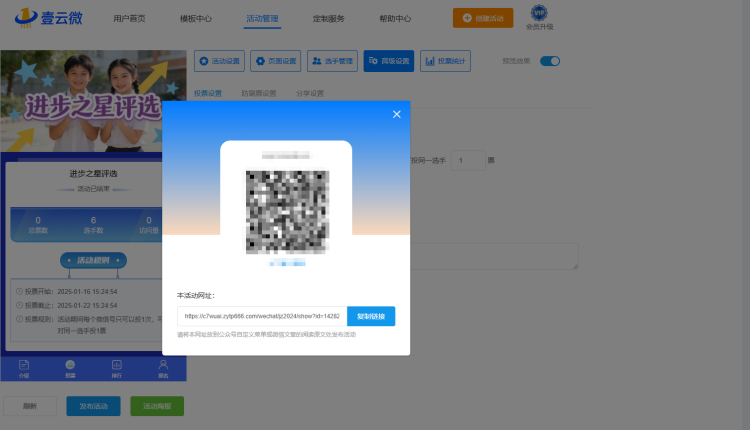Viewport: 750px width, 430px height.
Task: Click the 活动规则 pill in preview
Action: coord(93,260)
